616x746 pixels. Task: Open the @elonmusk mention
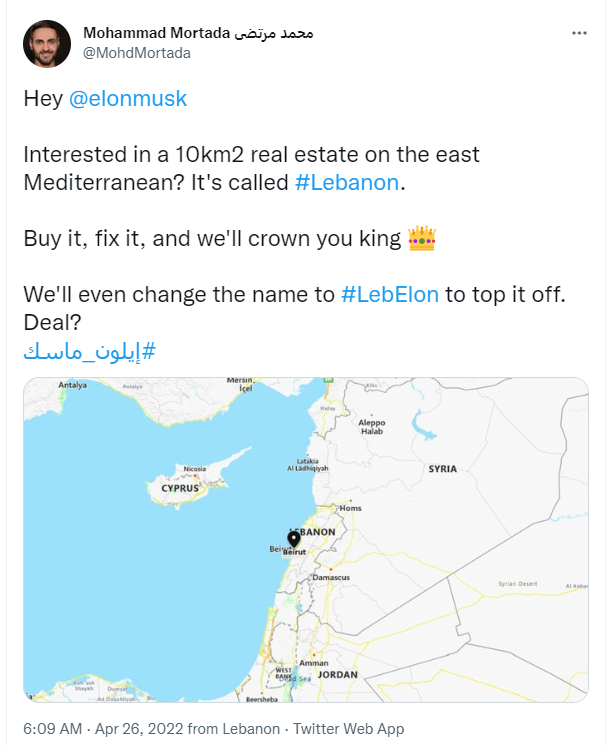click(128, 99)
